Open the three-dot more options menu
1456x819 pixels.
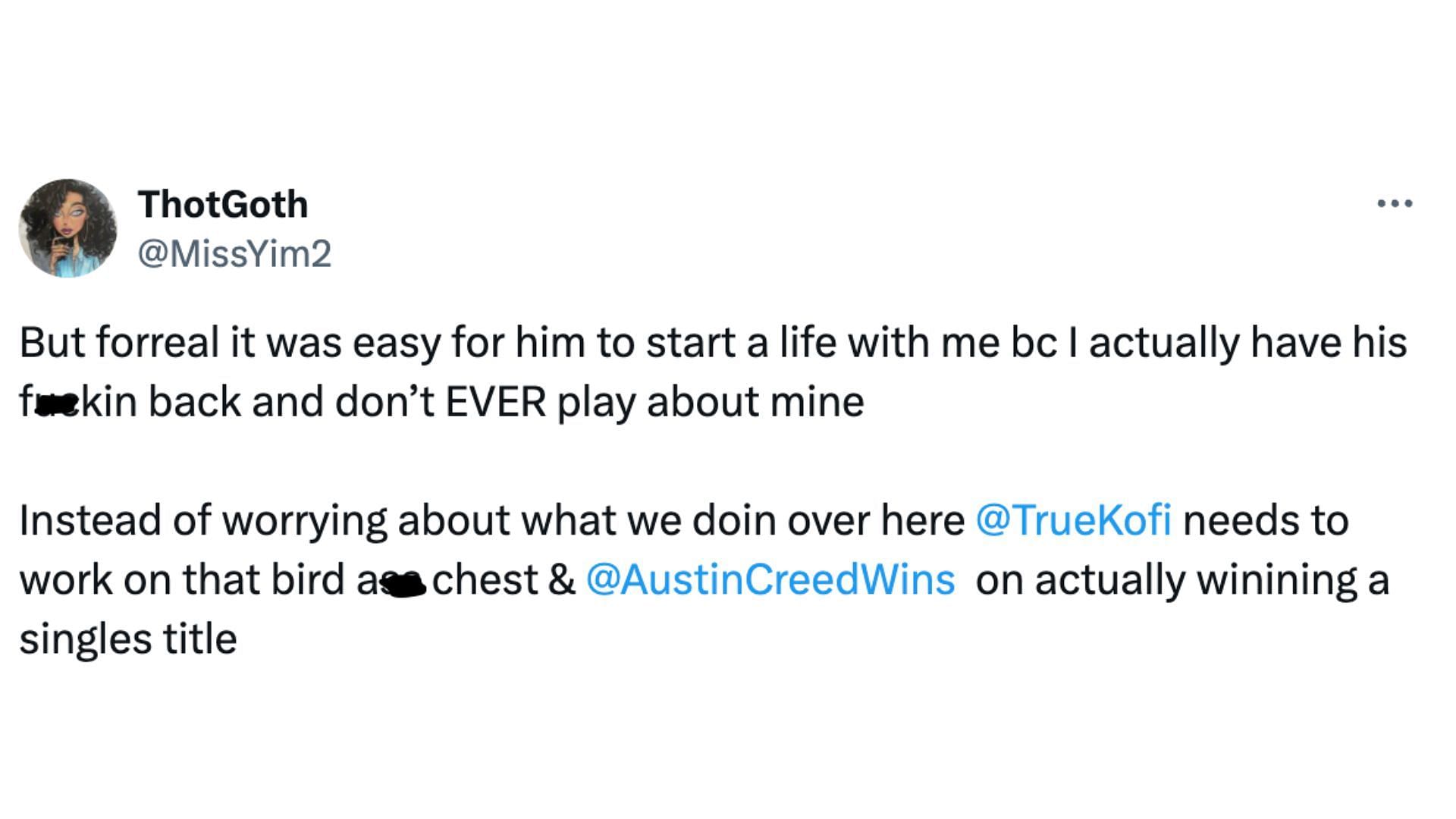pos(1395,203)
